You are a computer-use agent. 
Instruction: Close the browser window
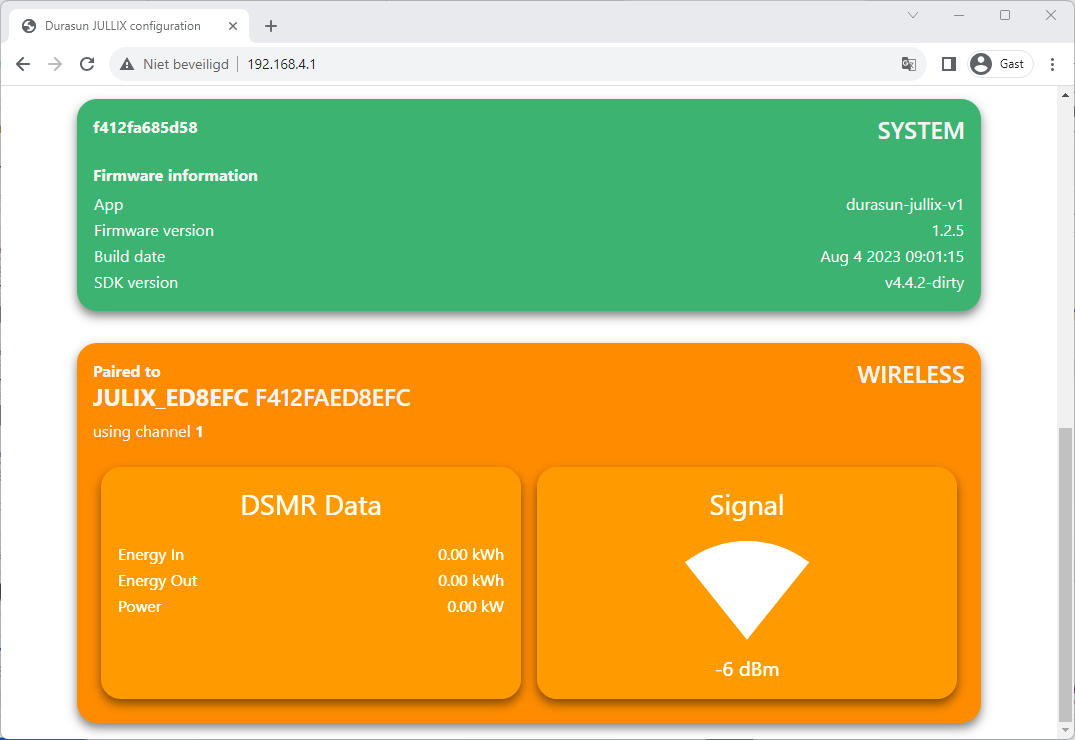point(1051,15)
